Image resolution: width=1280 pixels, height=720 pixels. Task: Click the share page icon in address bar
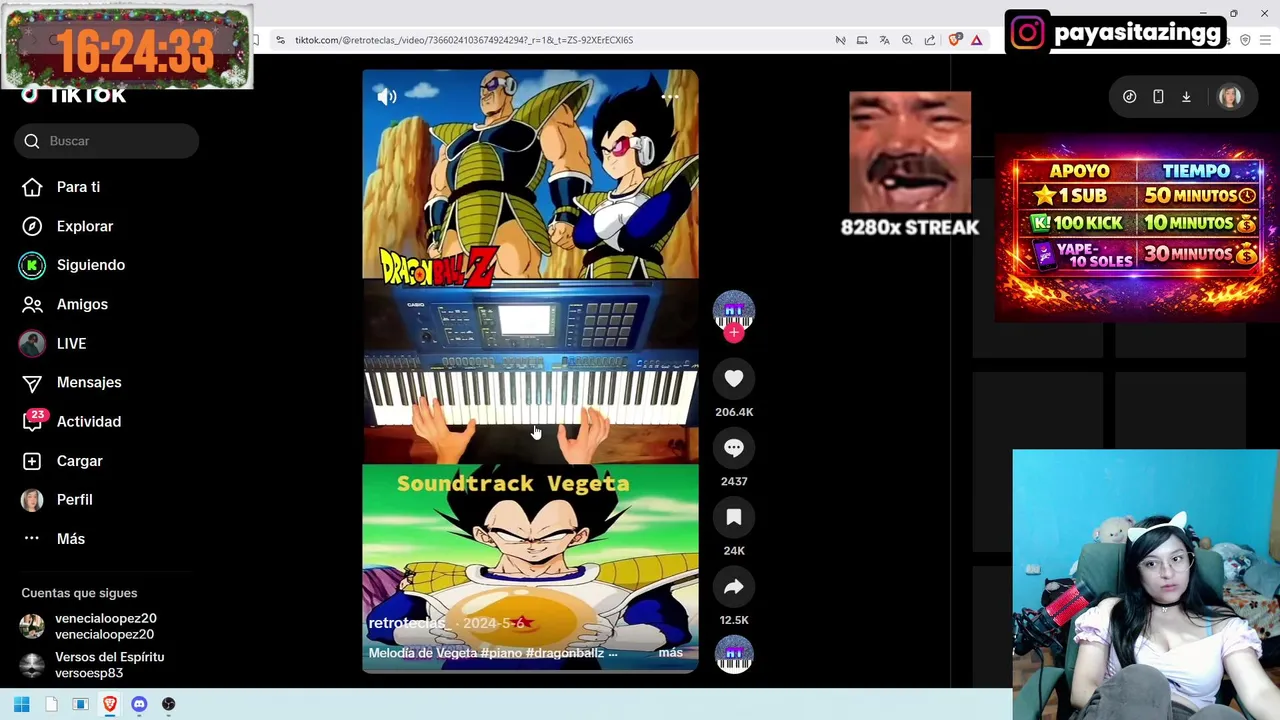click(930, 40)
